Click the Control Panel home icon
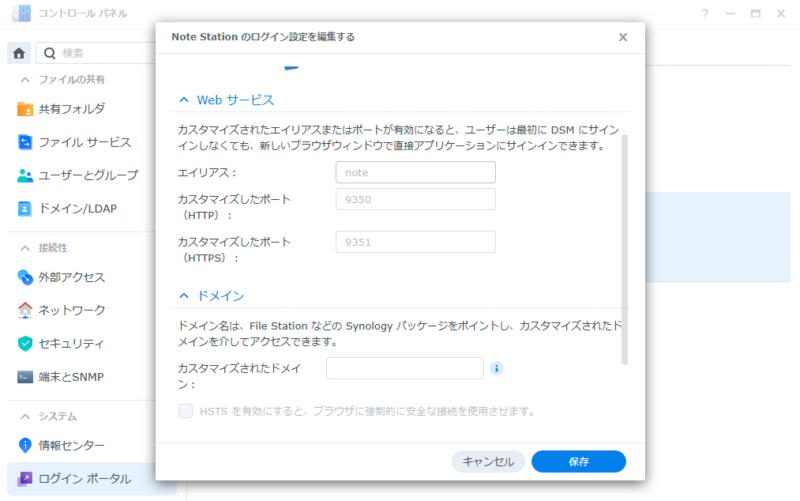This screenshot has width=800, height=501. point(19,53)
